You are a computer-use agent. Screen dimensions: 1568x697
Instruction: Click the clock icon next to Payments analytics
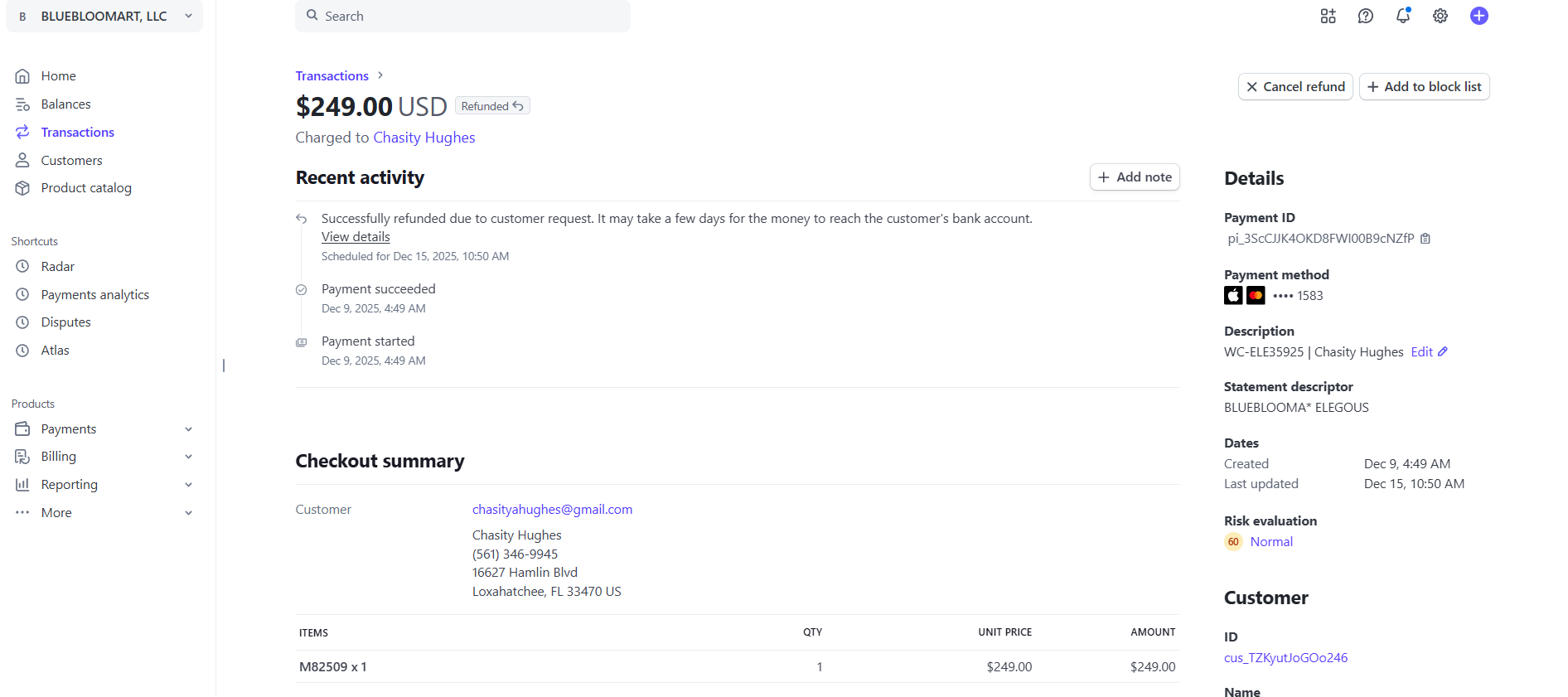click(x=22, y=295)
